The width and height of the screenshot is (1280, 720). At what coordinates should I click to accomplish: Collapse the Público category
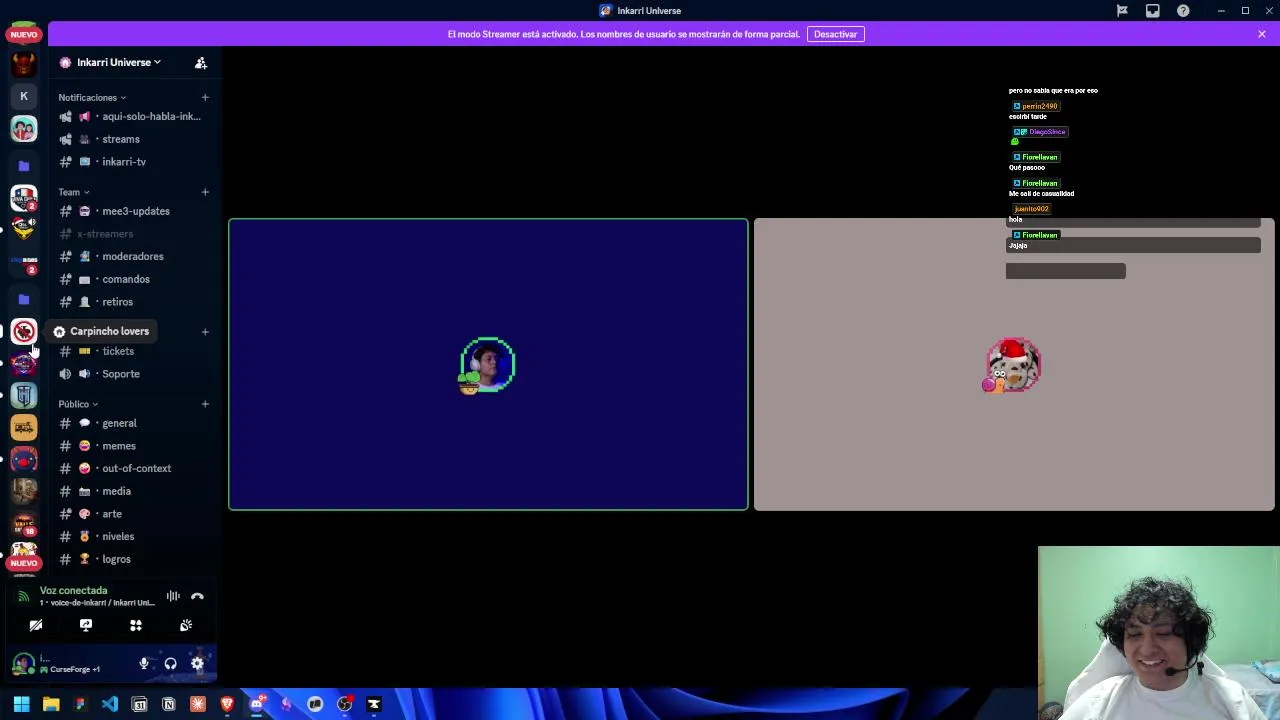tap(77, 404)
